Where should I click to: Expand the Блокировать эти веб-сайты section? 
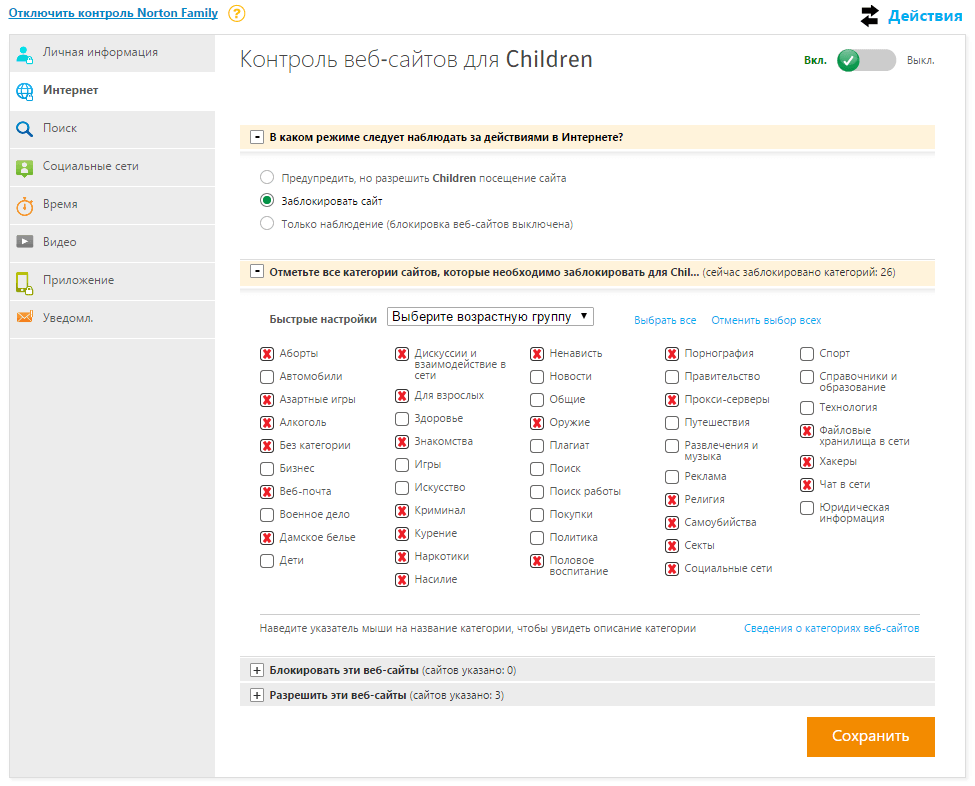click(258, 669)
